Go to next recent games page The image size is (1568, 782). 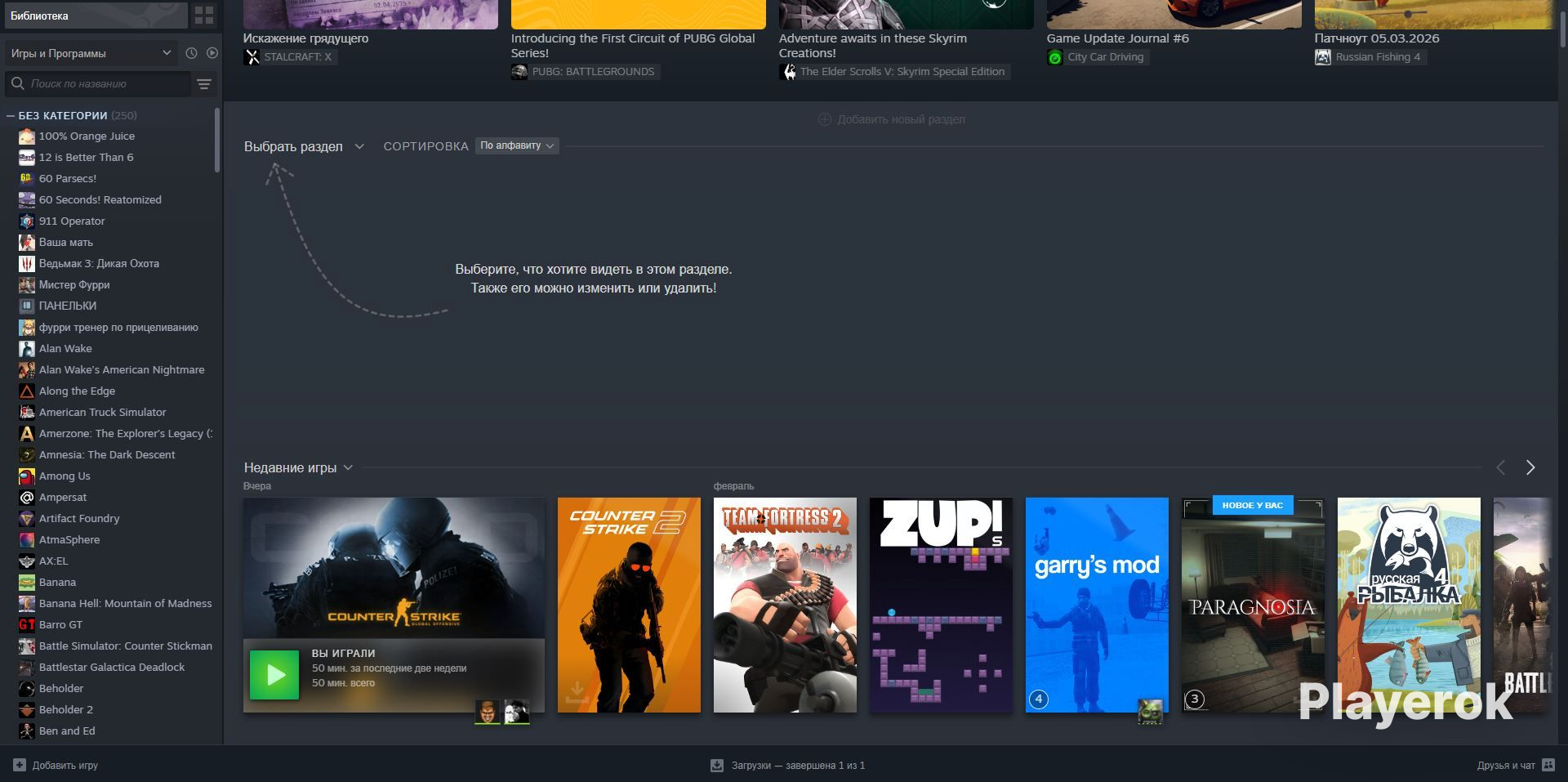pyautogui.click(x=1530, y=467)
